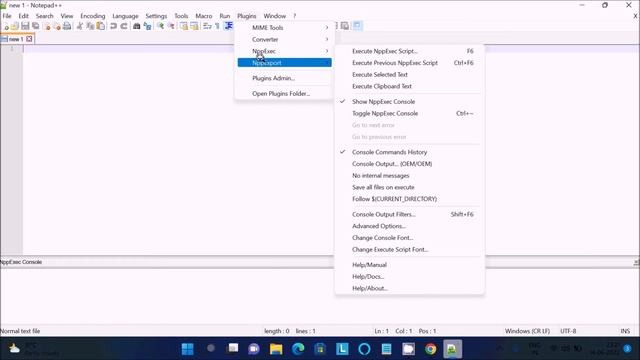Screen dimensions: 640x360
Task: Open the Encoding menu
Action: pyautogui.click(x=93, y=16)
